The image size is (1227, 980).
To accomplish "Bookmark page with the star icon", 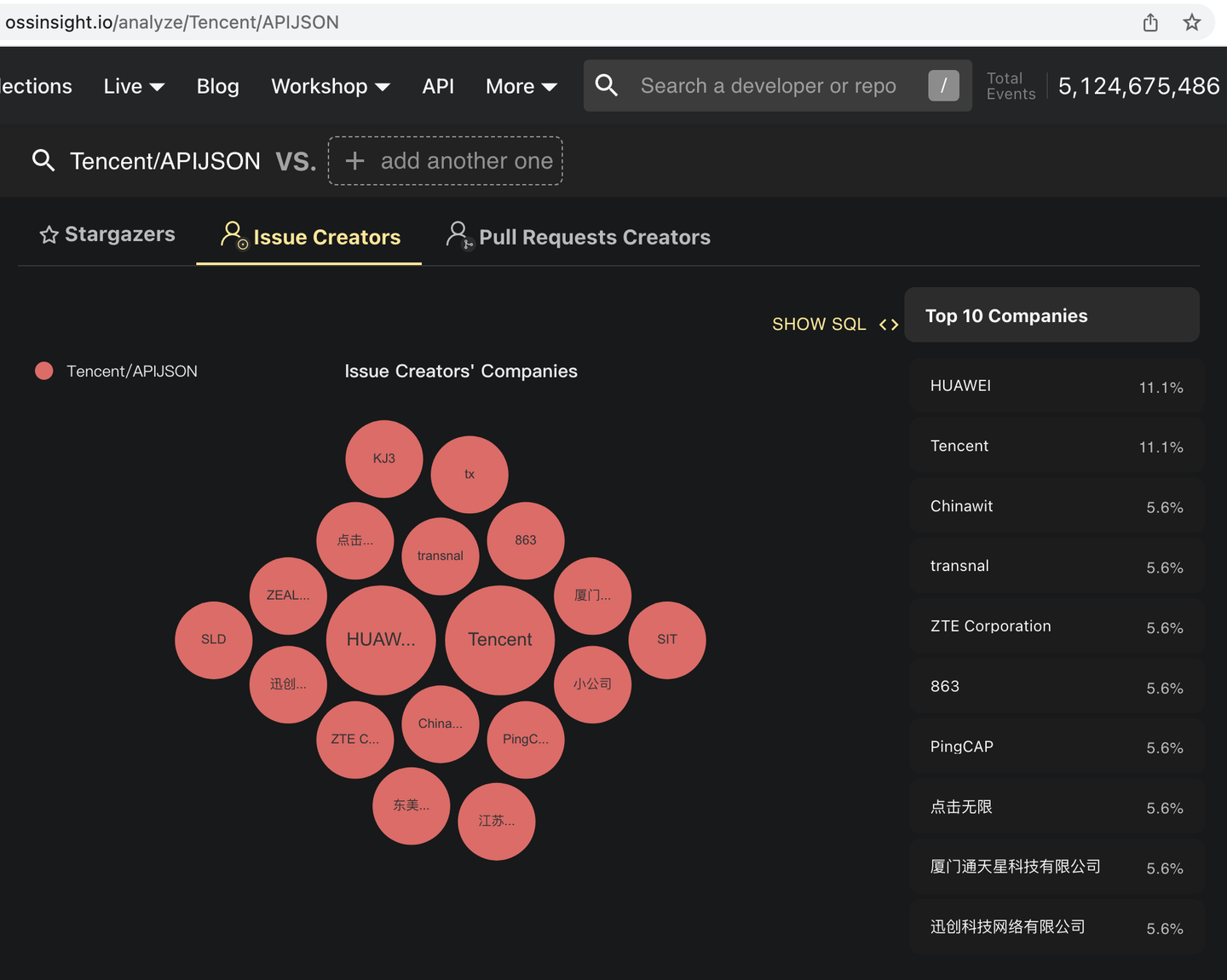I will (1192, 23).
